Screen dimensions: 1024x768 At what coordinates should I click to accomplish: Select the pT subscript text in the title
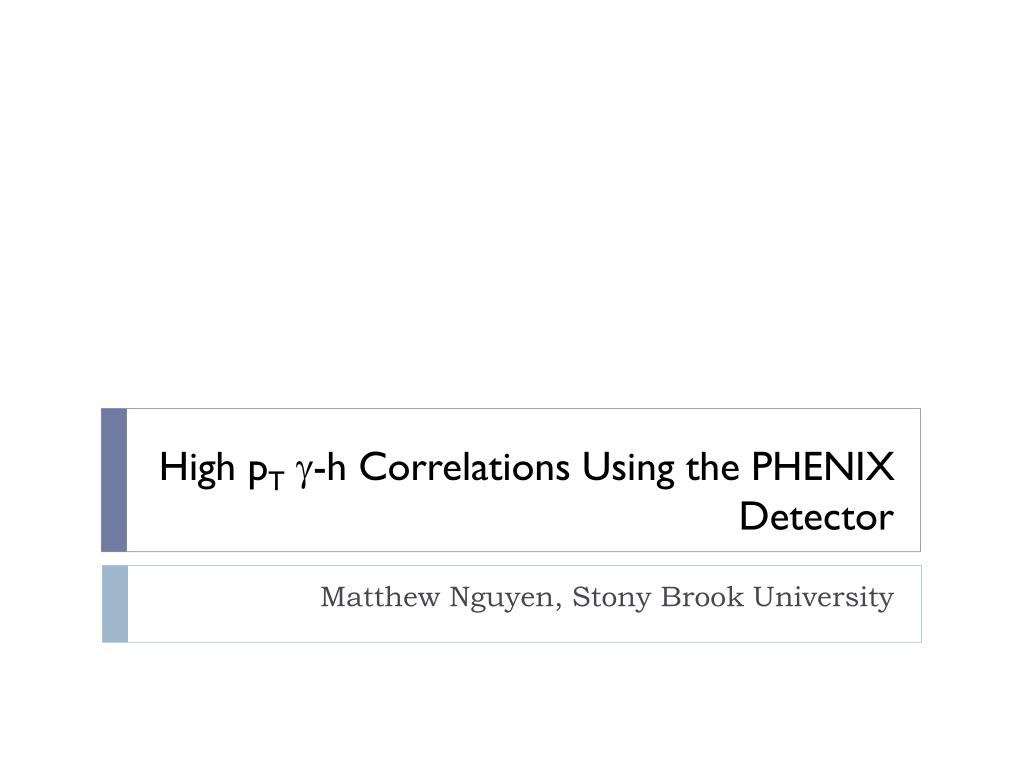267,473
